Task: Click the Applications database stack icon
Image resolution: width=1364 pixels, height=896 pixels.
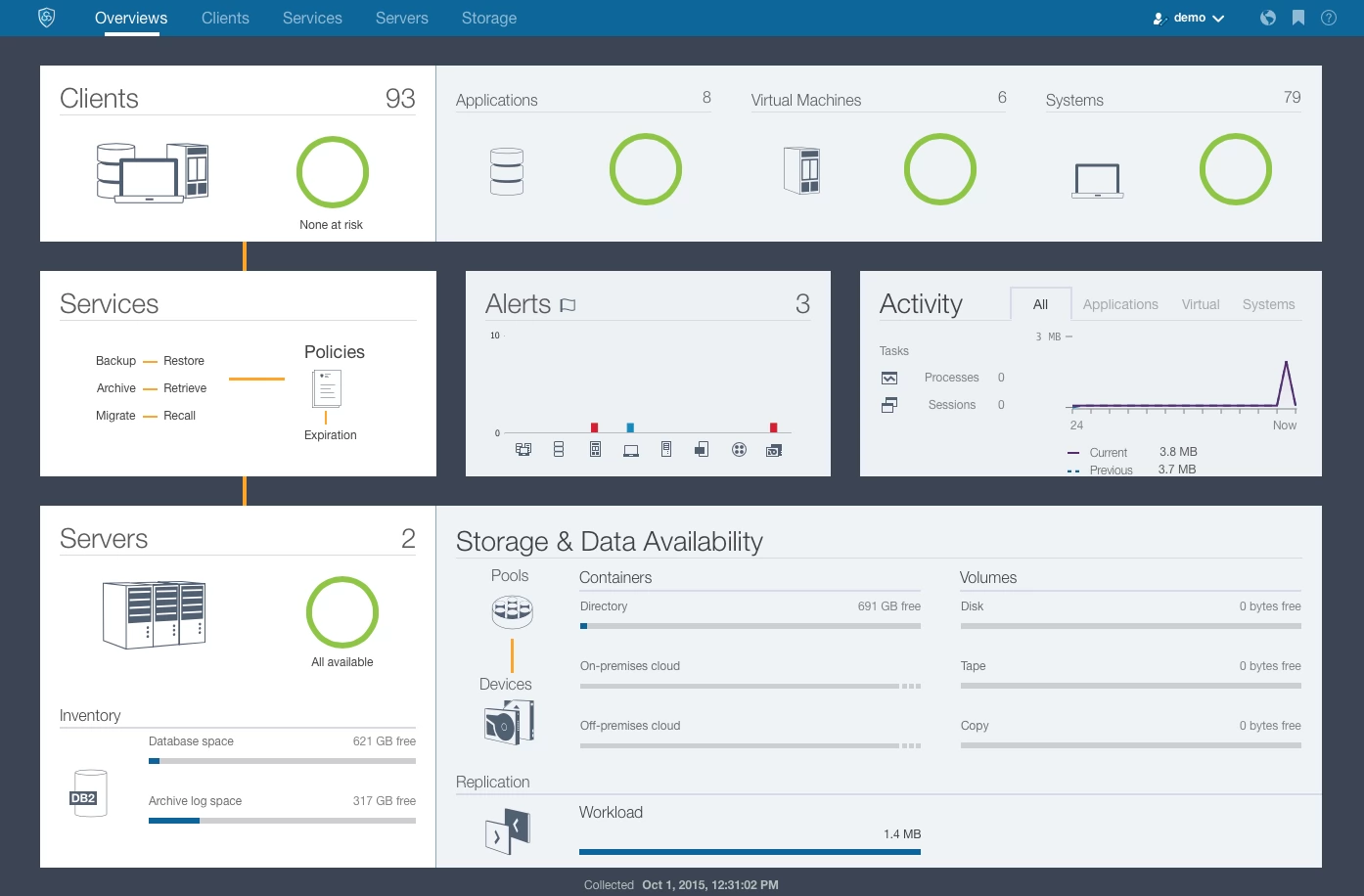Action: [507, 171]
